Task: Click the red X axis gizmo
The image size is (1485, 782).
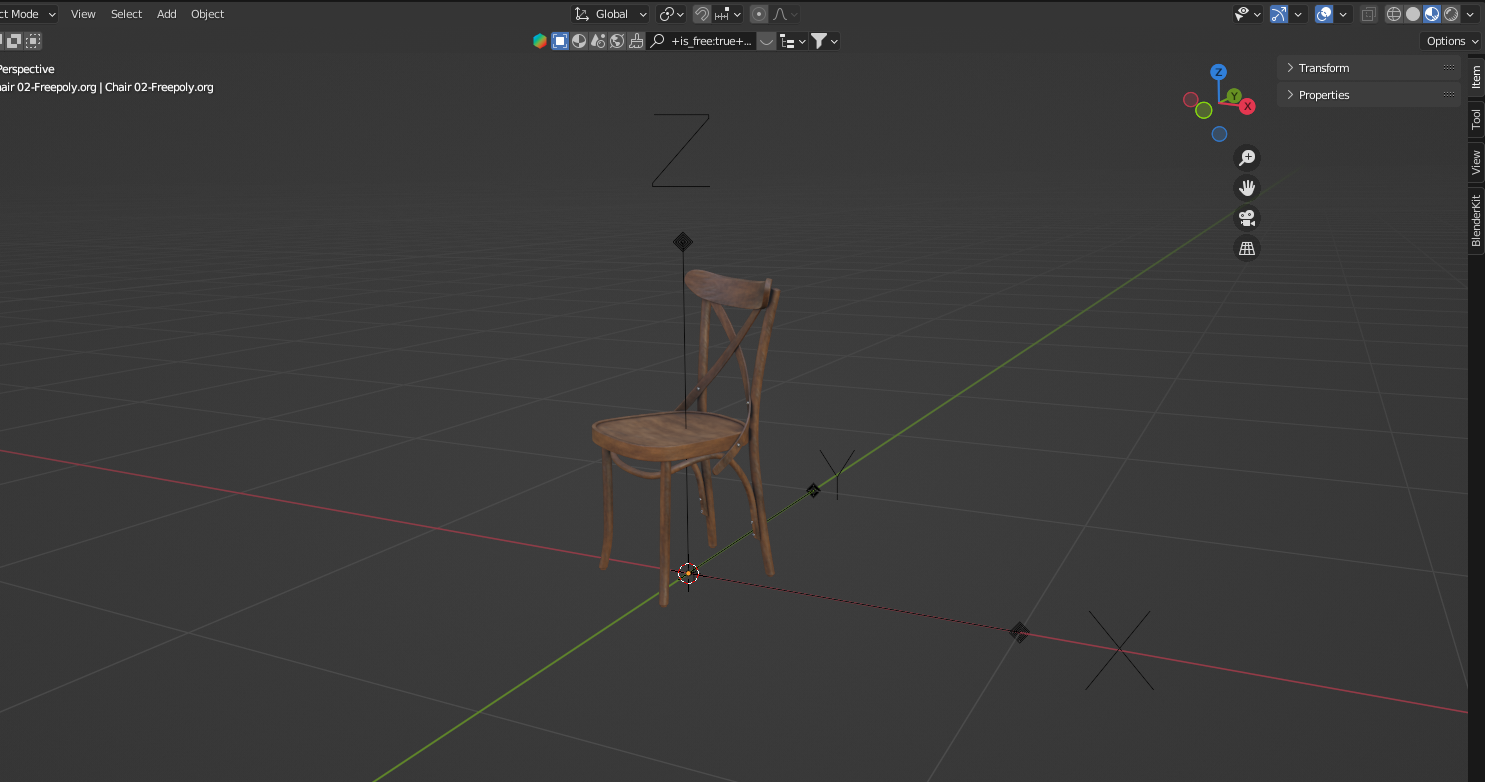Action: tap(1248, 106)
